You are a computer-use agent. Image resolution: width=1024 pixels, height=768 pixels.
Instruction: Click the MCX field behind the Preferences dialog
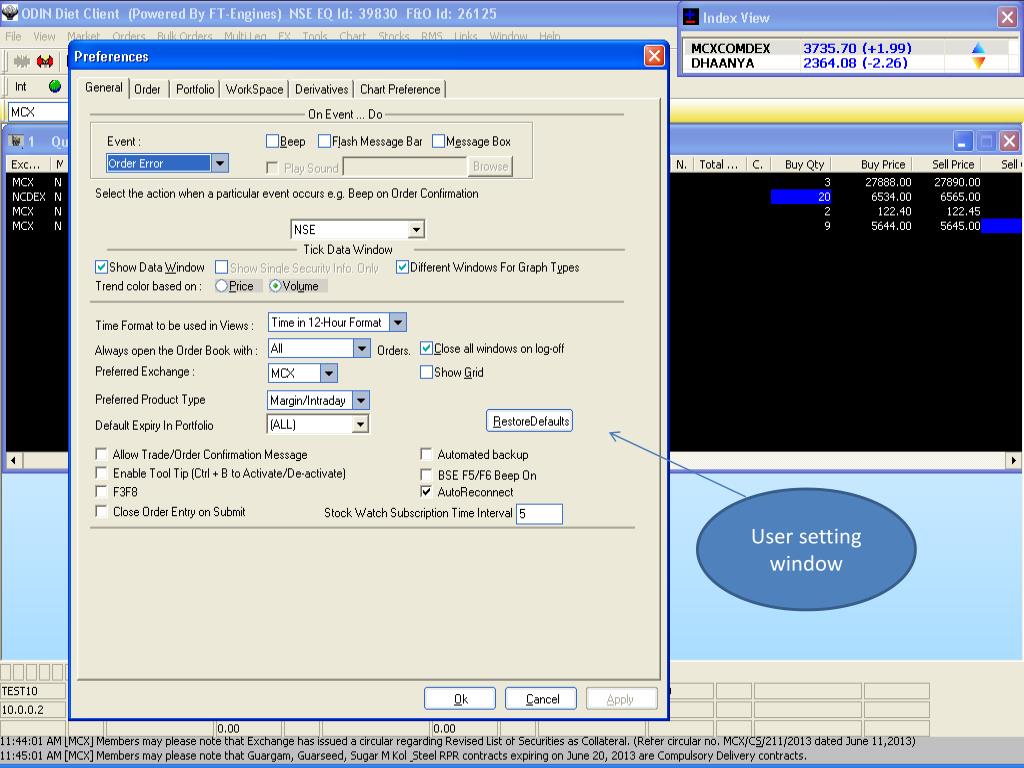point(38,112)
